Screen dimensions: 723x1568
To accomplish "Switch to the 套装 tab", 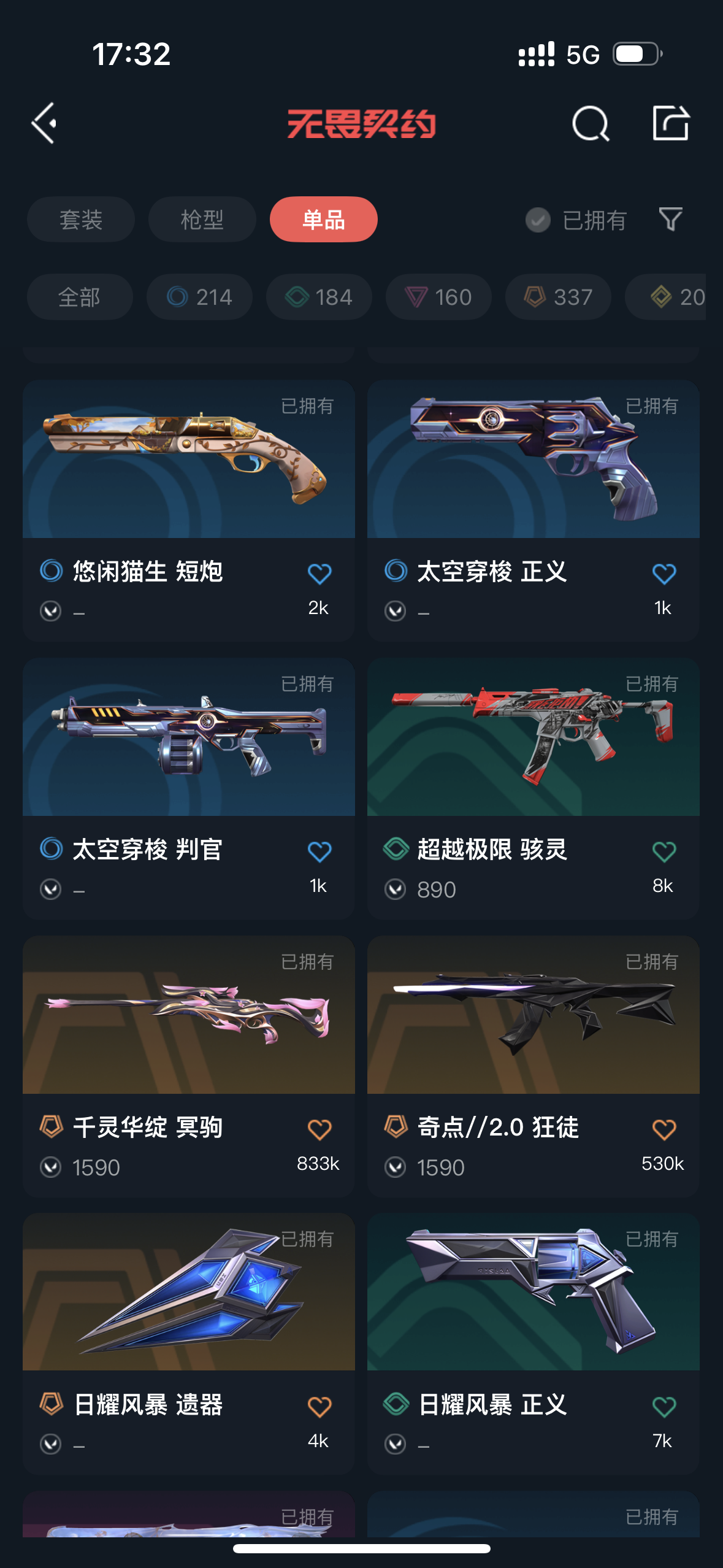I will (81, 219).
